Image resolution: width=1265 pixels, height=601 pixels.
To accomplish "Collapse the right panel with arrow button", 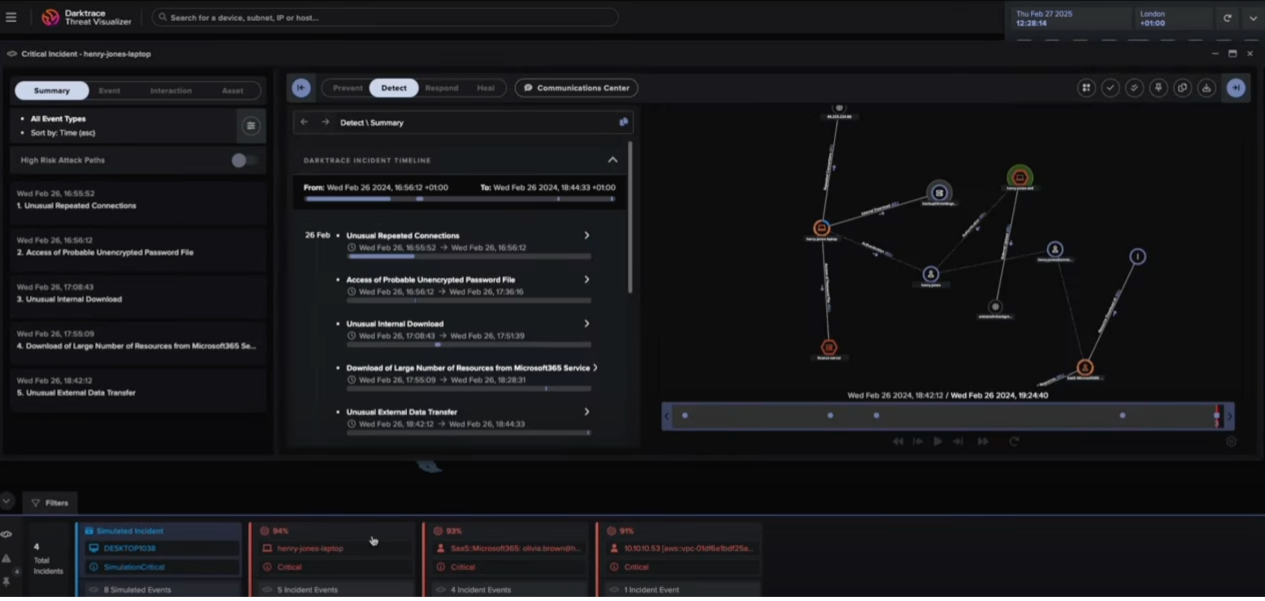I will coord(1236,88).
